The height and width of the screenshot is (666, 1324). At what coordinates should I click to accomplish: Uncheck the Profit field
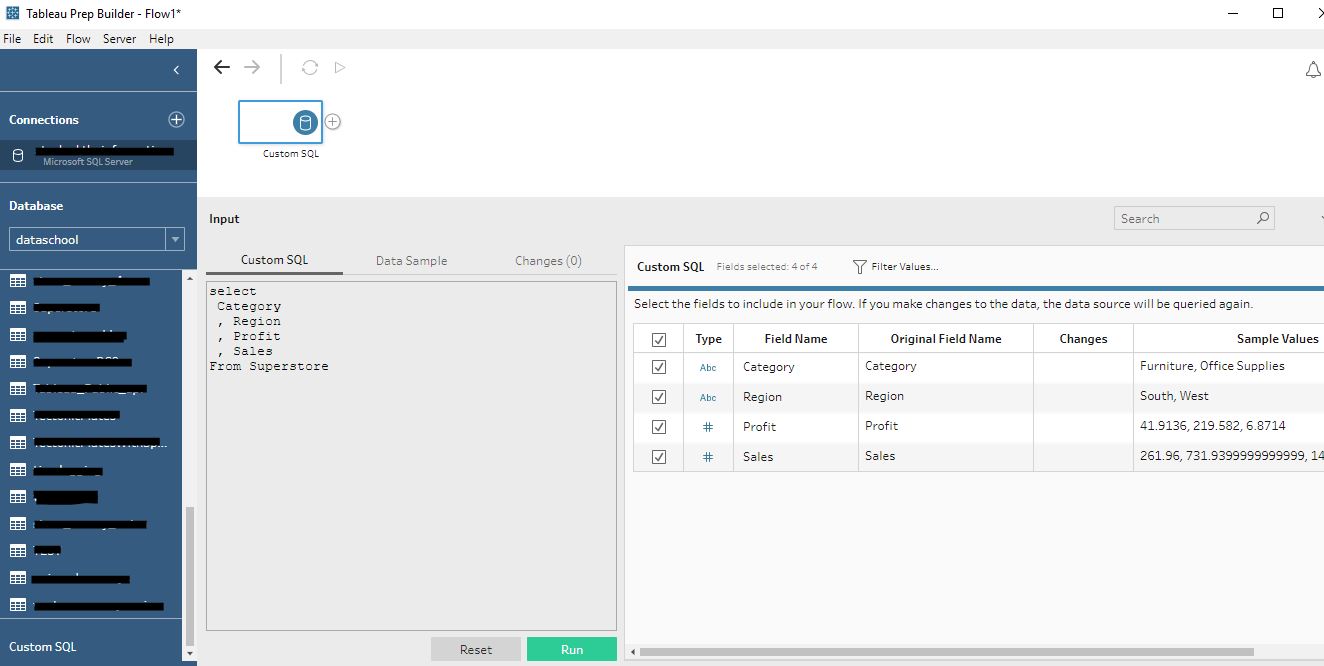[658, 427]
